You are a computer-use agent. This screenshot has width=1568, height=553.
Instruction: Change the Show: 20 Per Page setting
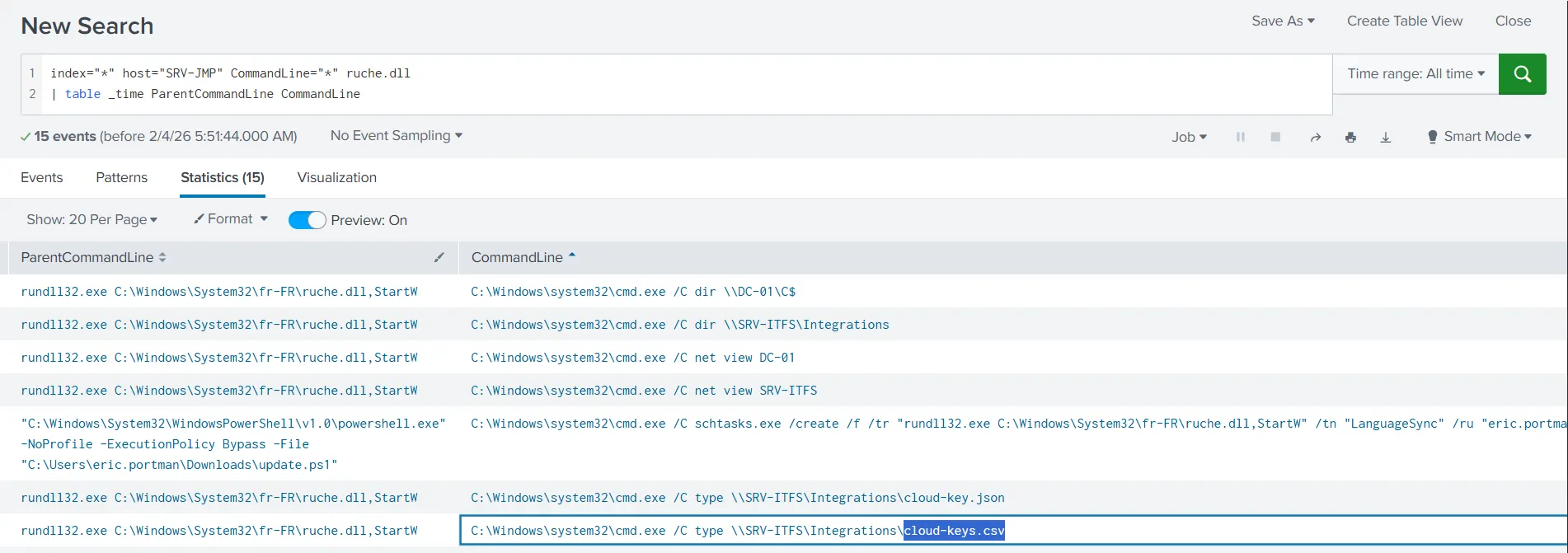pyautogui.click(x=92, y=220)
